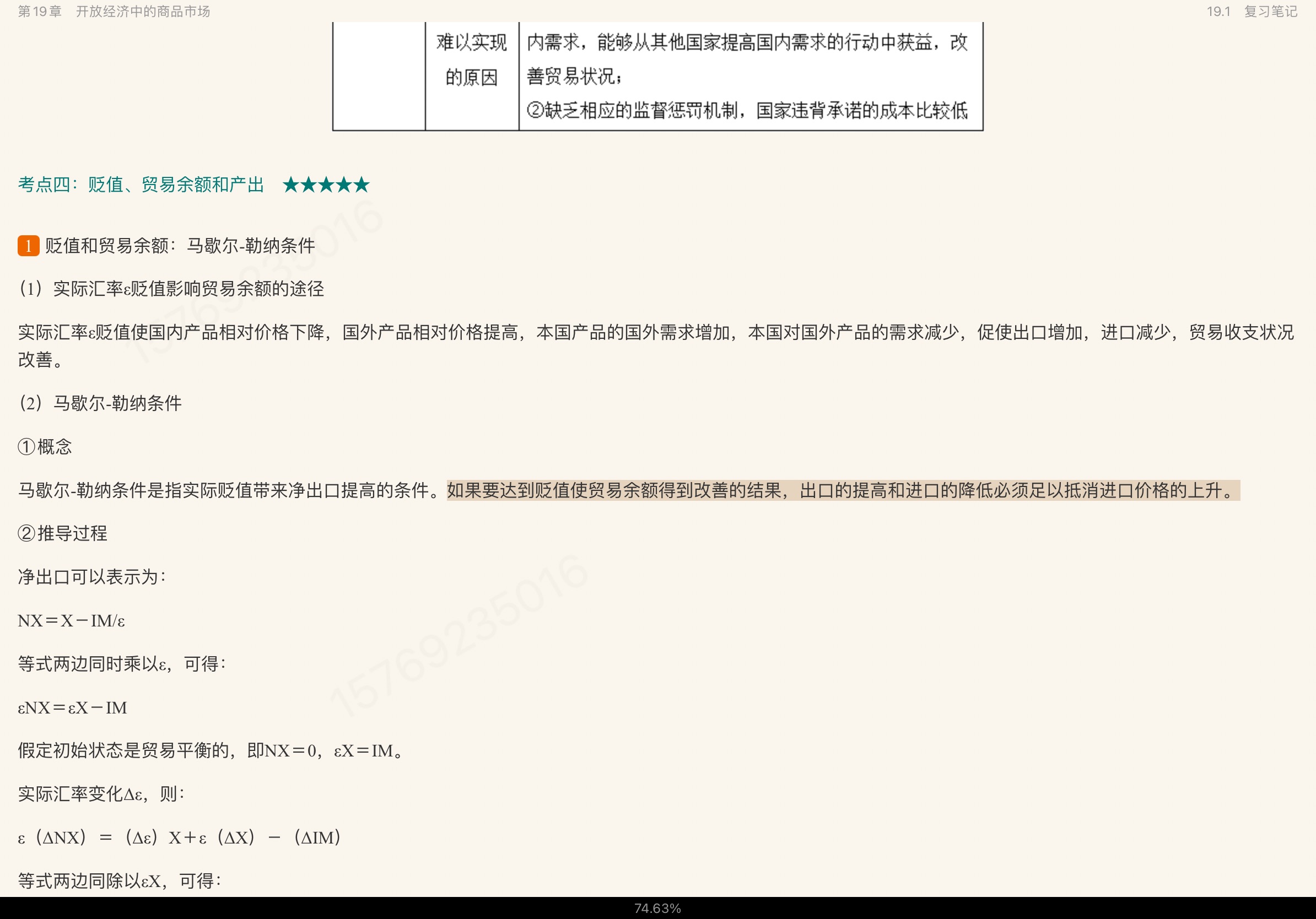Click the line '等式两边同时乘以ε，可得:'
This screenshot has width=1316, height=919.
coord(122,664)
